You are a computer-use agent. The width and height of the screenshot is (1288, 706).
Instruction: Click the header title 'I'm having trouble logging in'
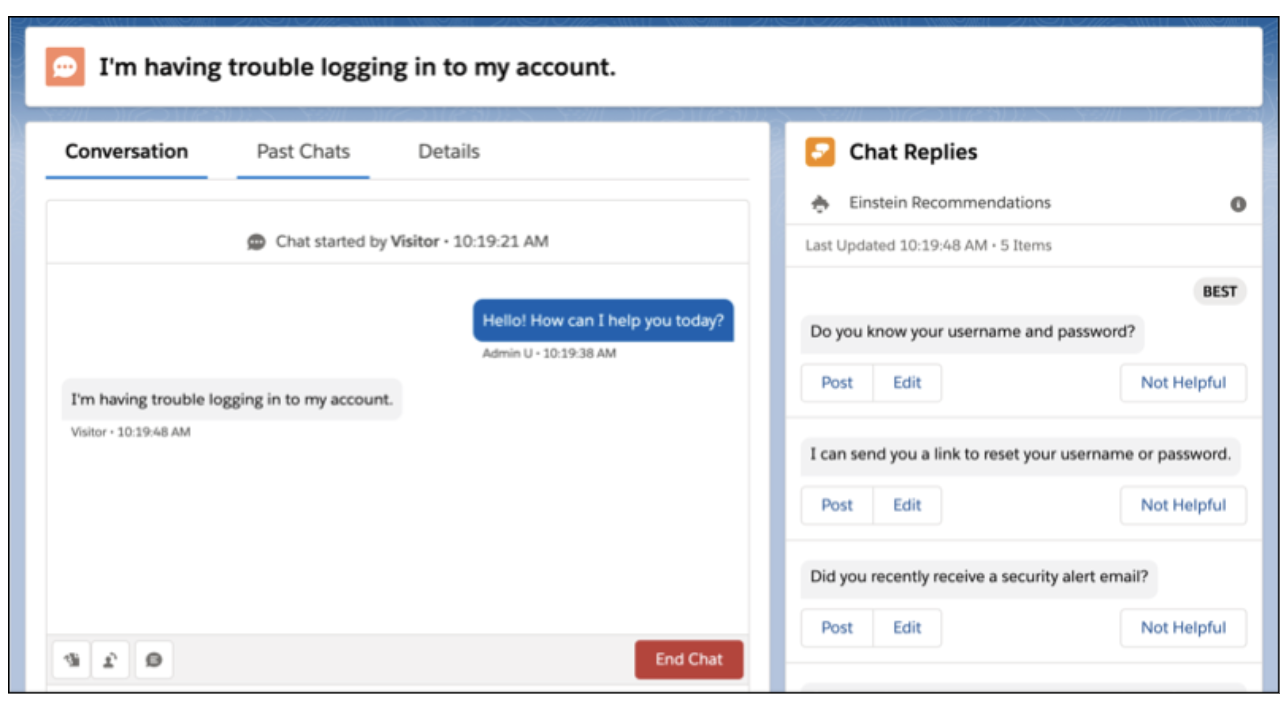(x=357, y=67)
